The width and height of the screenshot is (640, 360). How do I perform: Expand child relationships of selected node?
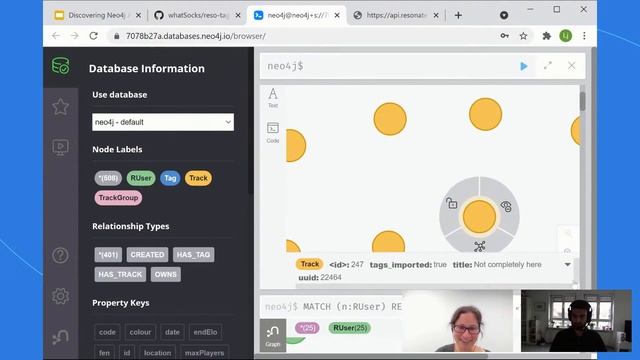pos(480,246)
